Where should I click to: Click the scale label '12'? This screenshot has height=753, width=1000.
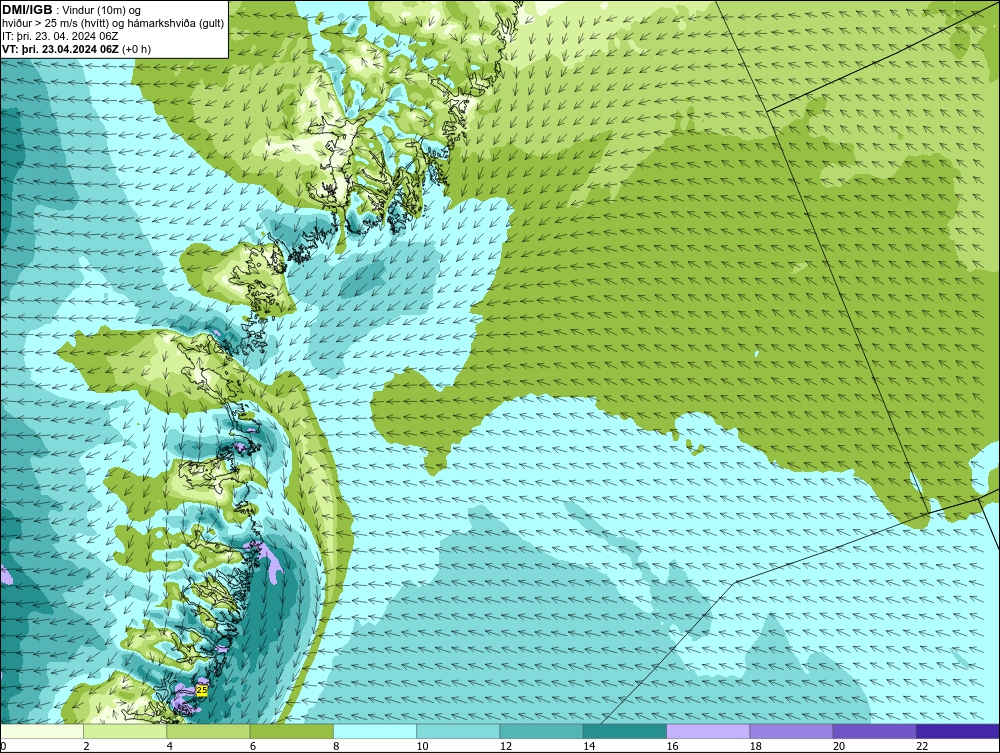pos(506,746)
